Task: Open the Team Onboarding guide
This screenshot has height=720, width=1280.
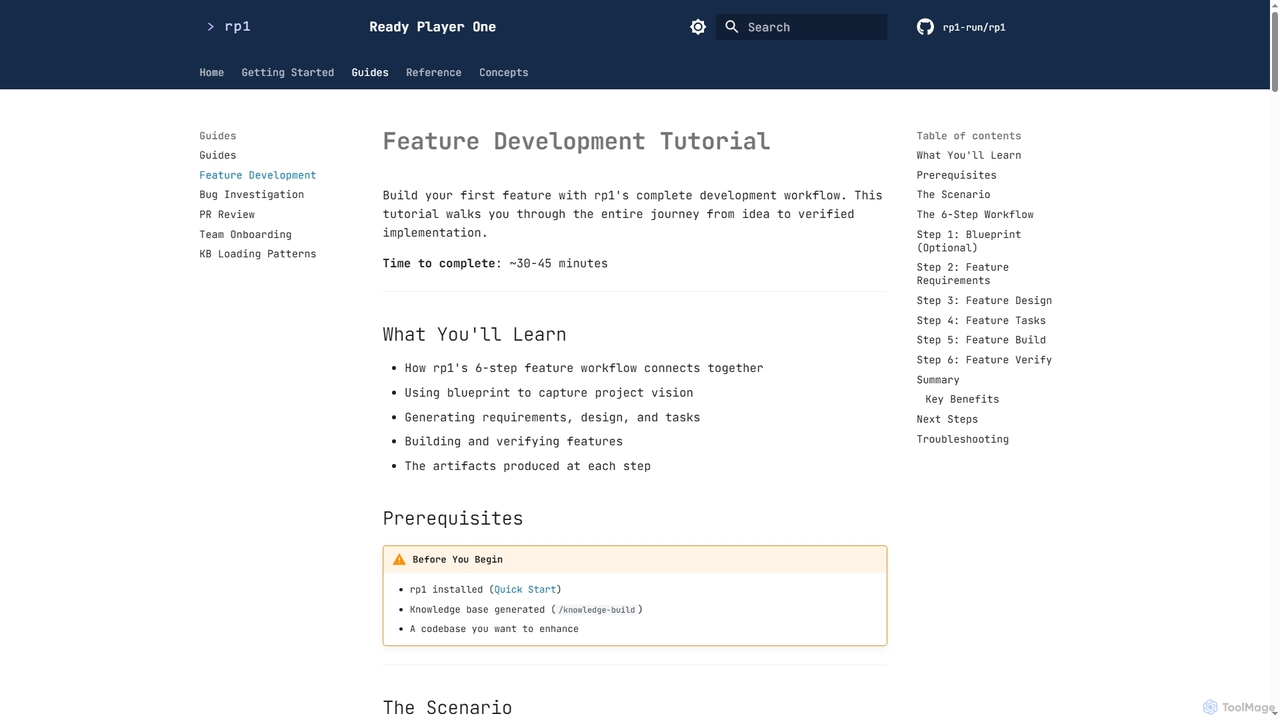Action: coord(246,235)
